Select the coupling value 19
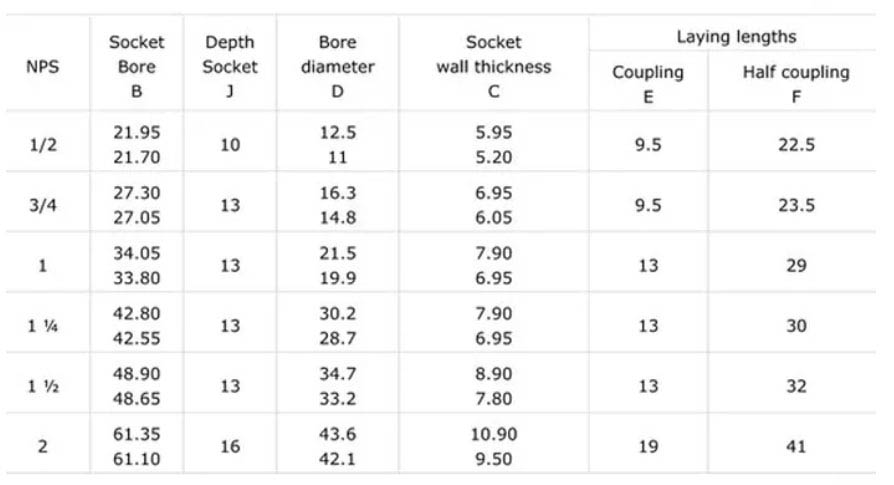This screenshot has width=894, height=485. pos(648,446)
